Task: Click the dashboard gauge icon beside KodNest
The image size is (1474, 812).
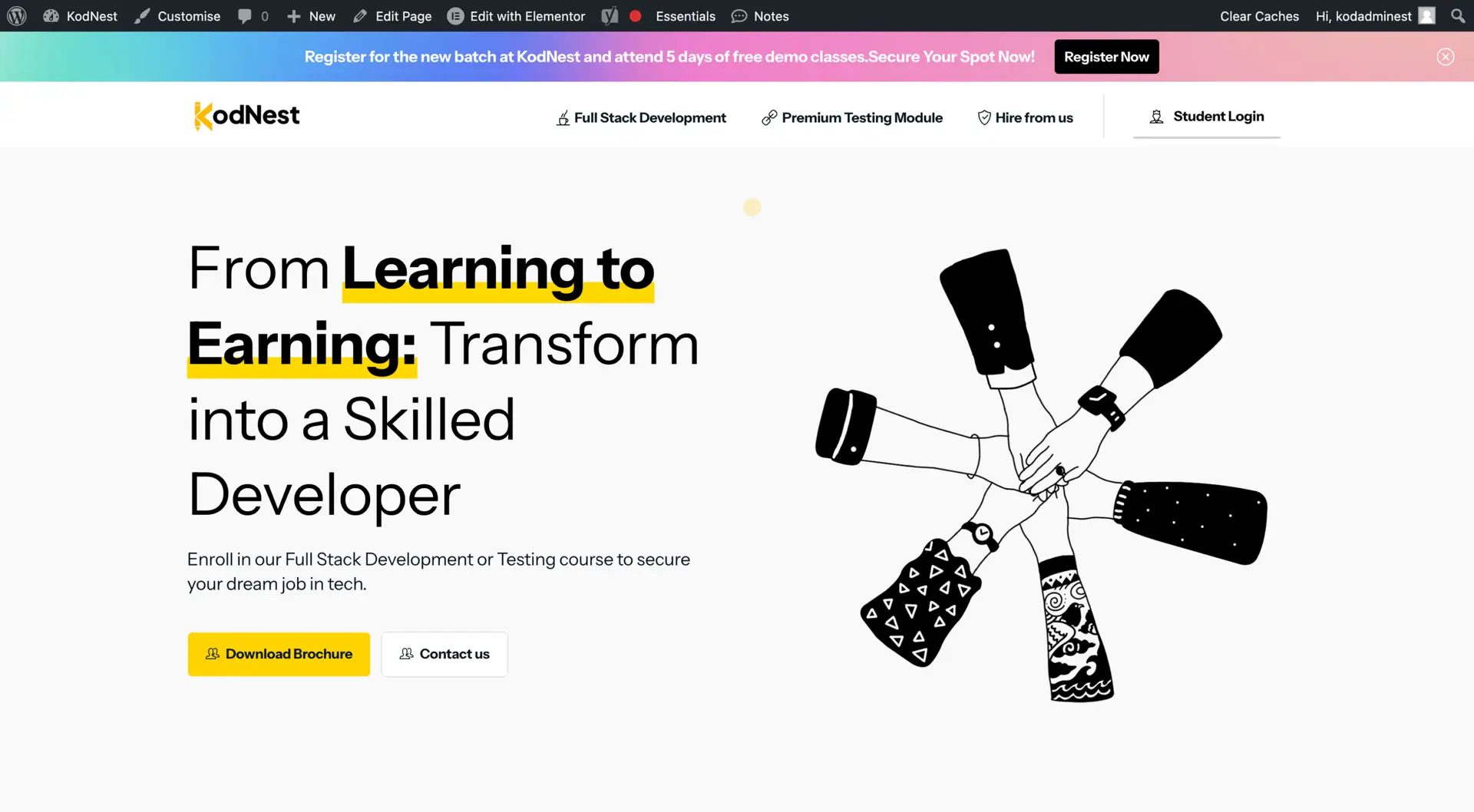Action: point(51,16)
